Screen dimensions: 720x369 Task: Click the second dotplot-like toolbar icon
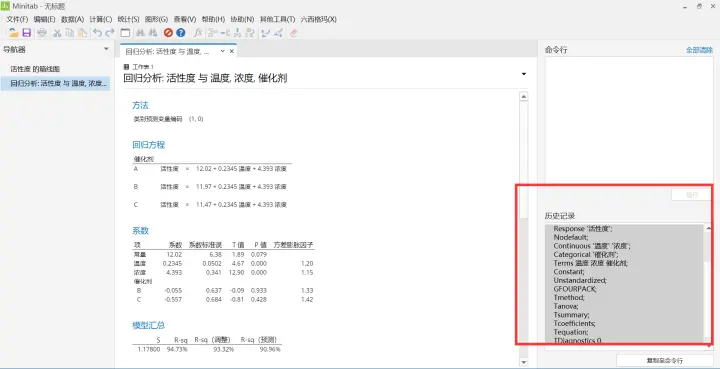[225, 33]
